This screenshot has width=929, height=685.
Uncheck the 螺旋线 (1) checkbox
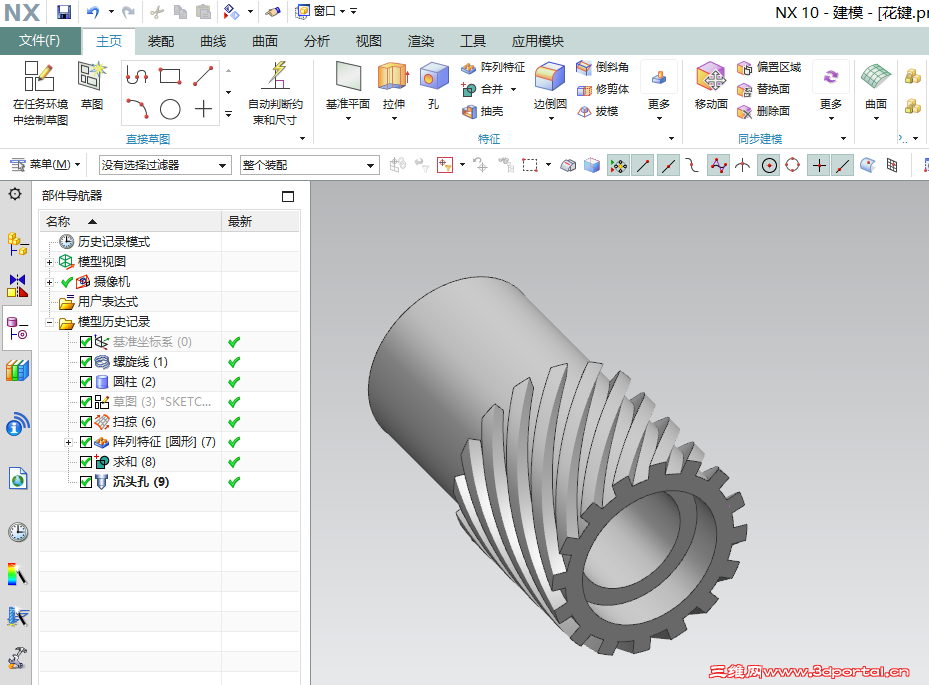pos(85,362)
